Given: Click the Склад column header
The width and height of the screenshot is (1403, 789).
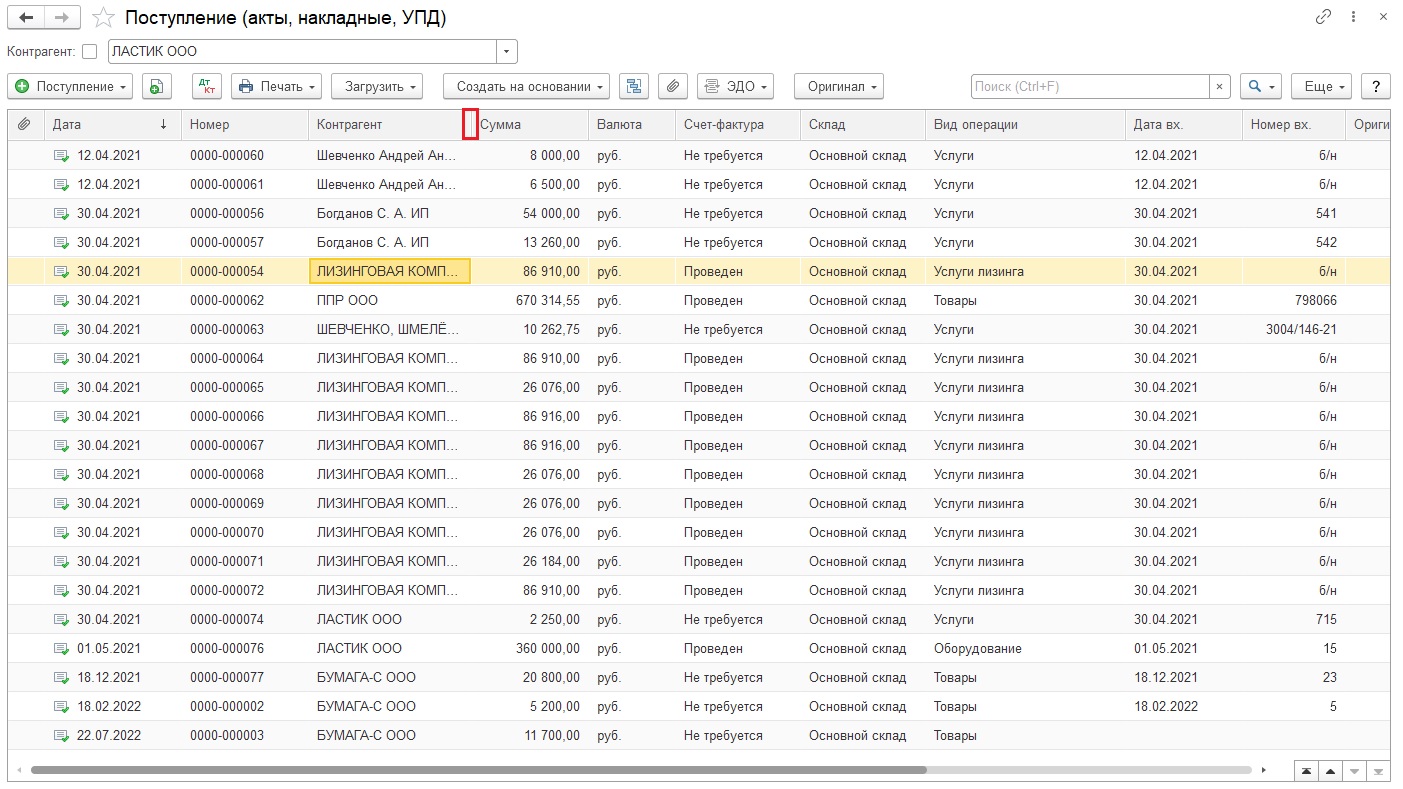Looking at the screenshot, I should click(863, 125).
